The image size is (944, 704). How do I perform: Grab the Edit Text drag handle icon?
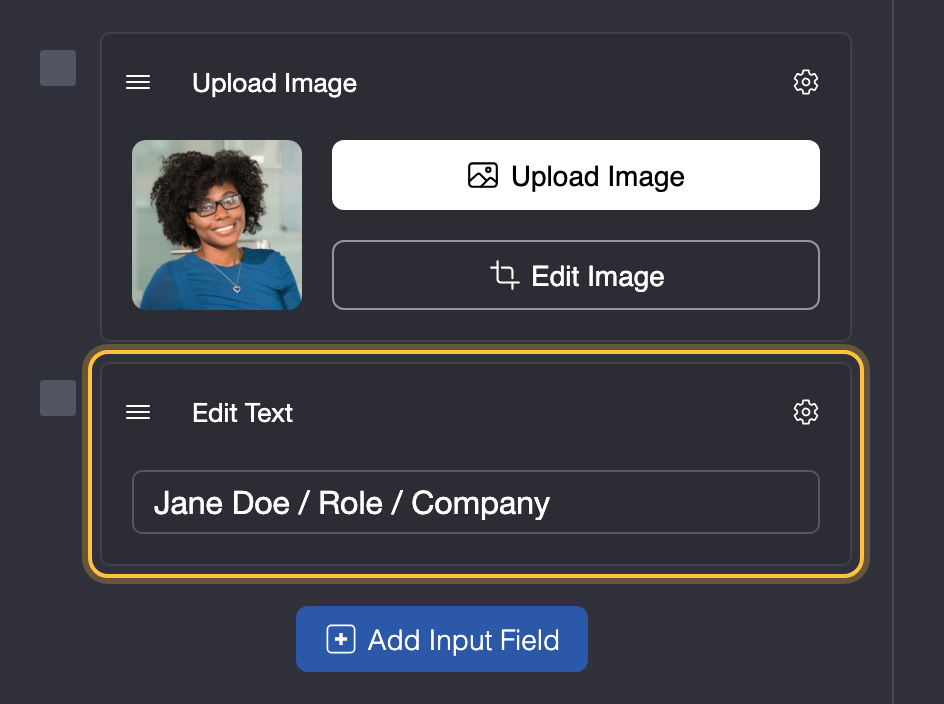pyautogui.click(x=138, y=413)
